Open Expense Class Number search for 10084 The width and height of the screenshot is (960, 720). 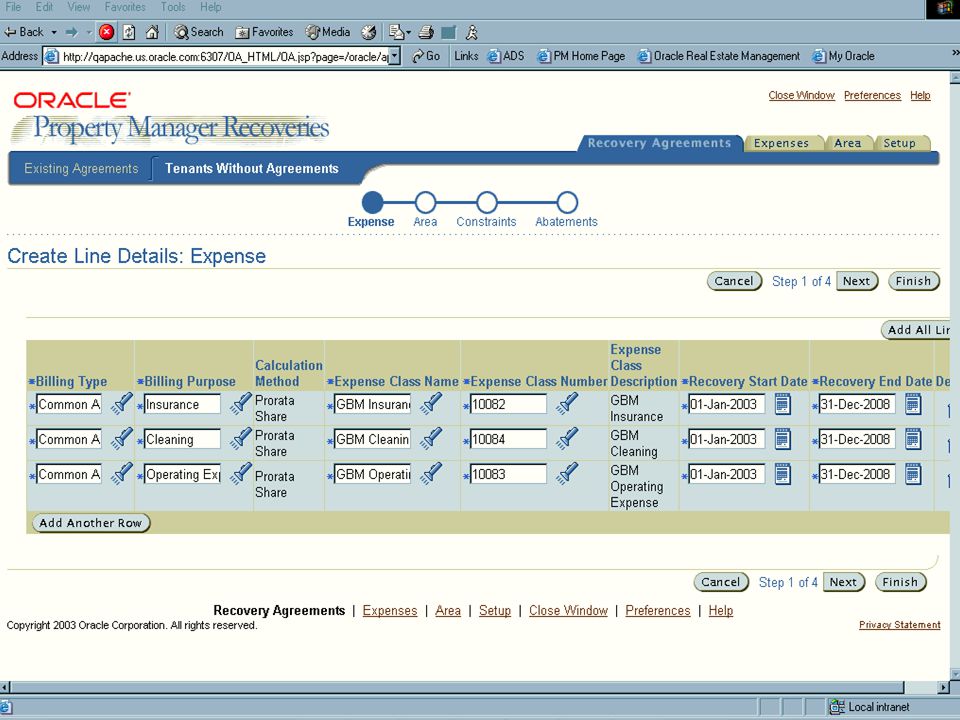click(x=567, y=438)
